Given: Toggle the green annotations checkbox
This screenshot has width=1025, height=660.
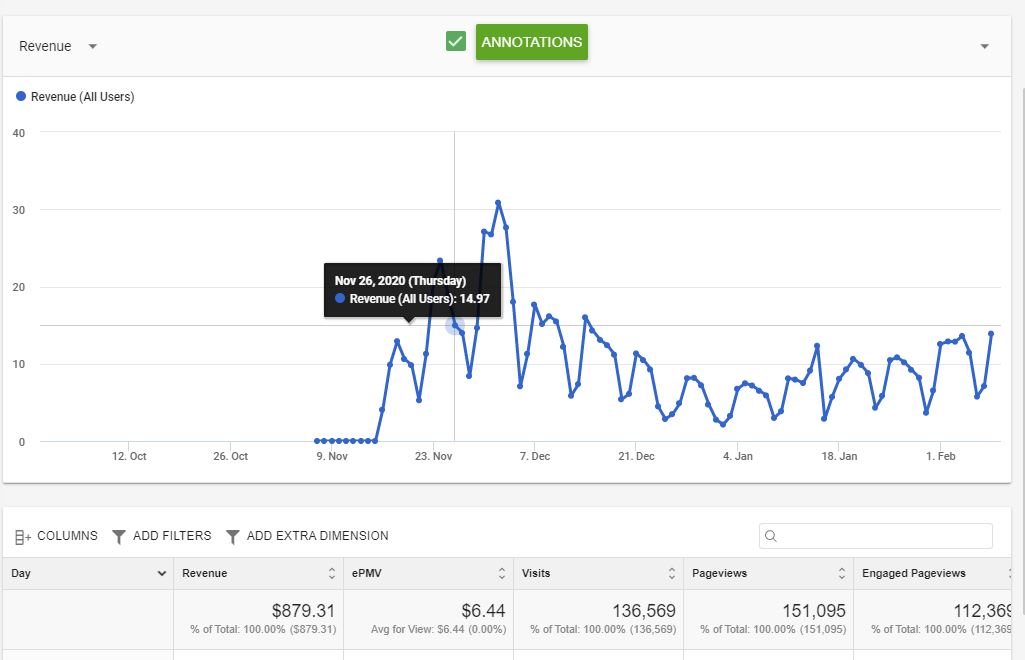Looking at the screenshot, I should coord(456,41).
